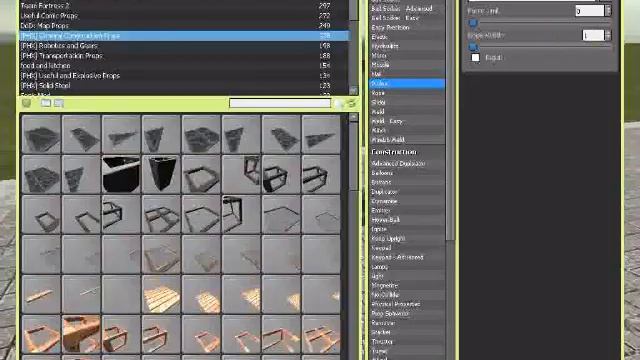Select the [PHX] Robotics and Gears category
This screenshot has height=360, width=640.
click(184, 46)
